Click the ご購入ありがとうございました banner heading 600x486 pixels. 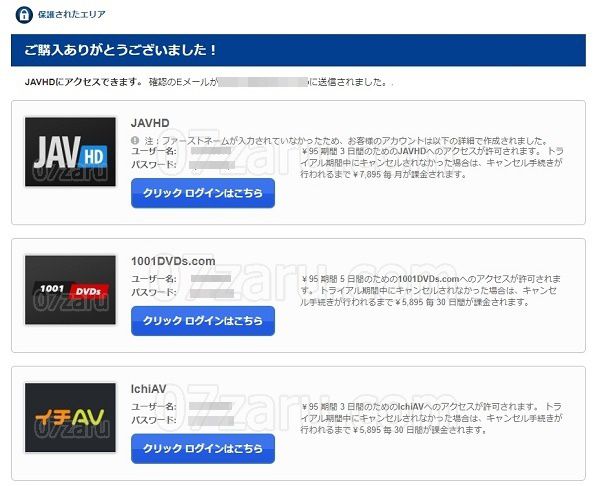pyautogui.click(x=120, y=50)
